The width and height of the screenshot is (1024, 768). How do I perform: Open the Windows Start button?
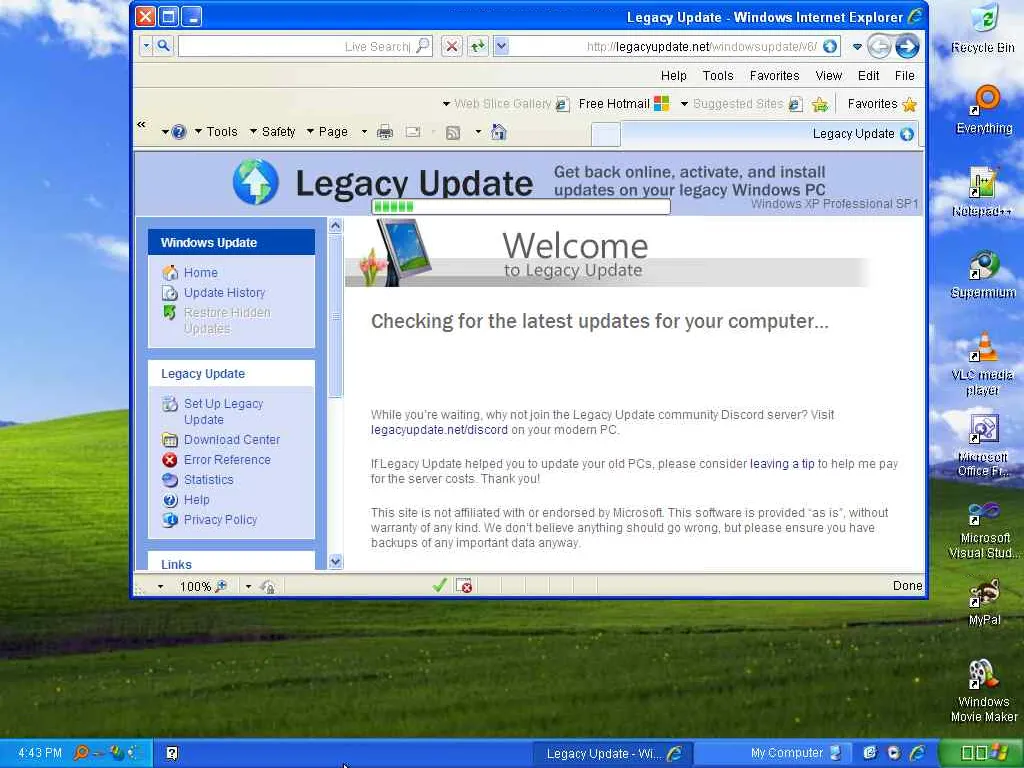click(981, 753)
